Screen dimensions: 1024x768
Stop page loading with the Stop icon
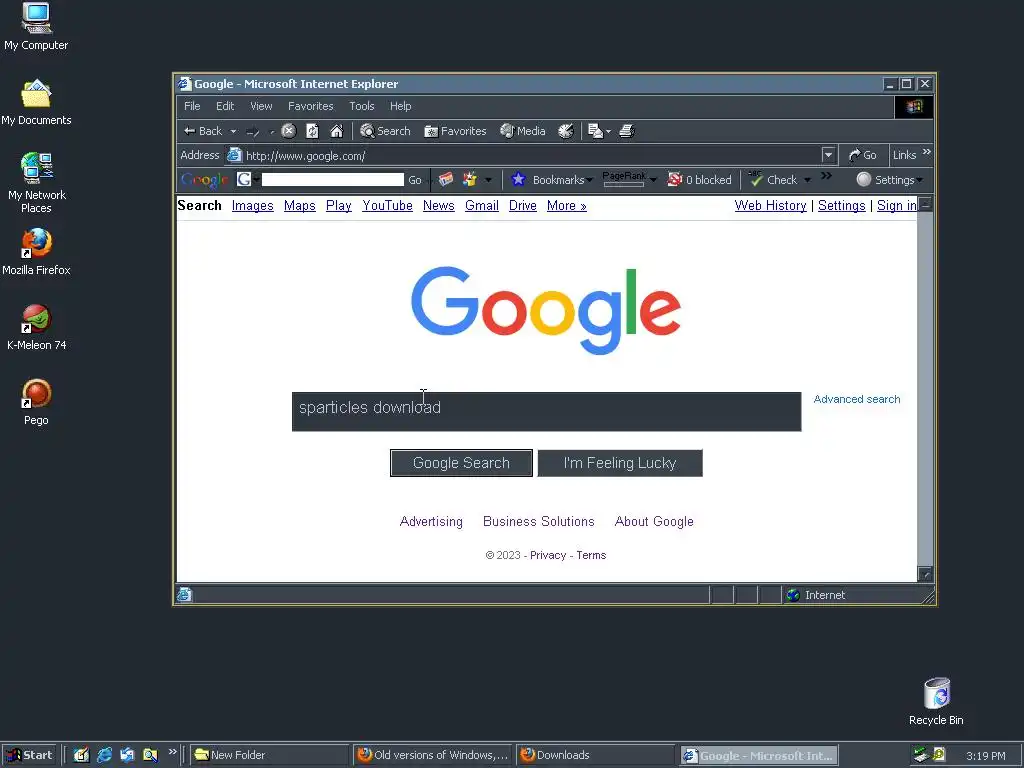tap(289, 131)
